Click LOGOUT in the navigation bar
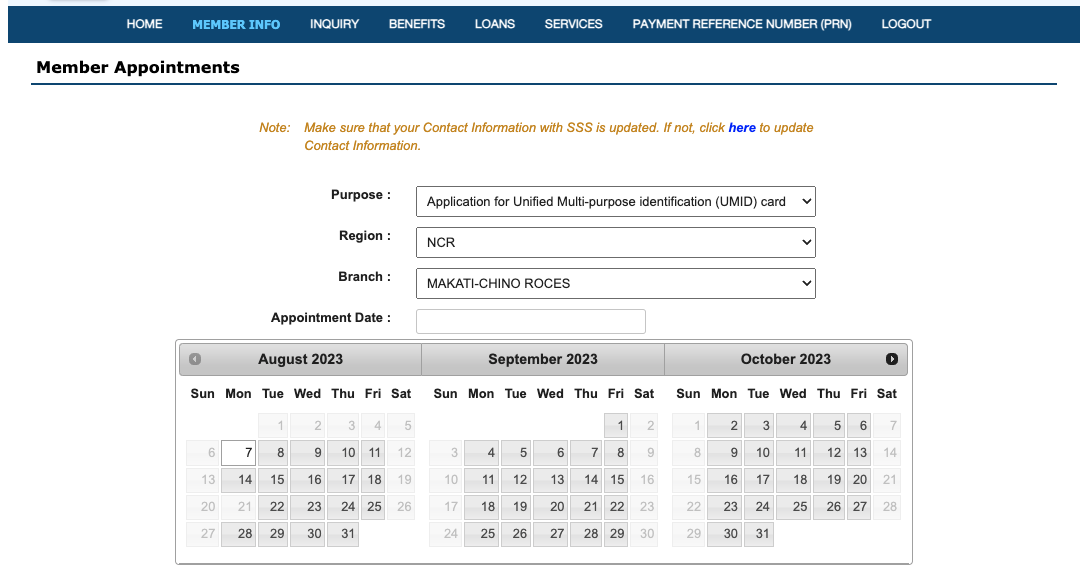Screen dimensions: 1090x577 [x=906, y=24]
